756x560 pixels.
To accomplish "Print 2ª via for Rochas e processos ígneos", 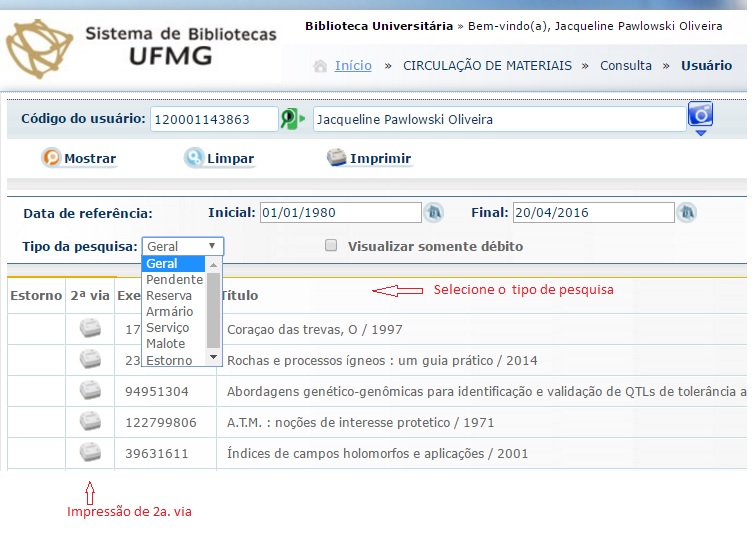I will 90,359.
